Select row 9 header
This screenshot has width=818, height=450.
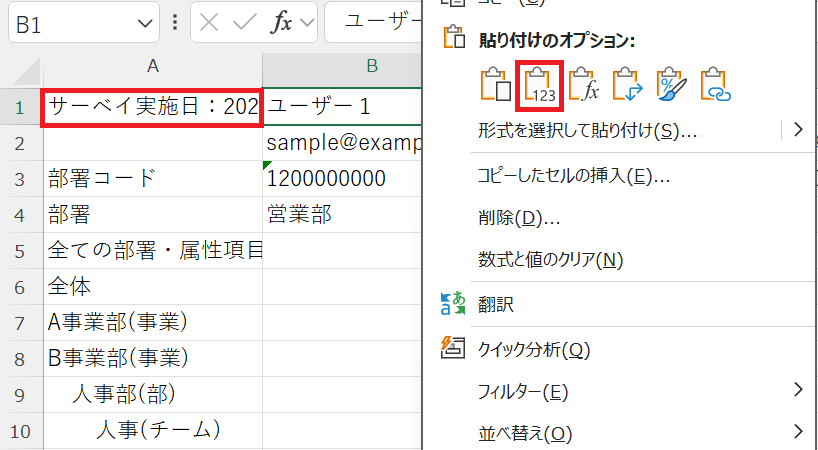point(20,395)
